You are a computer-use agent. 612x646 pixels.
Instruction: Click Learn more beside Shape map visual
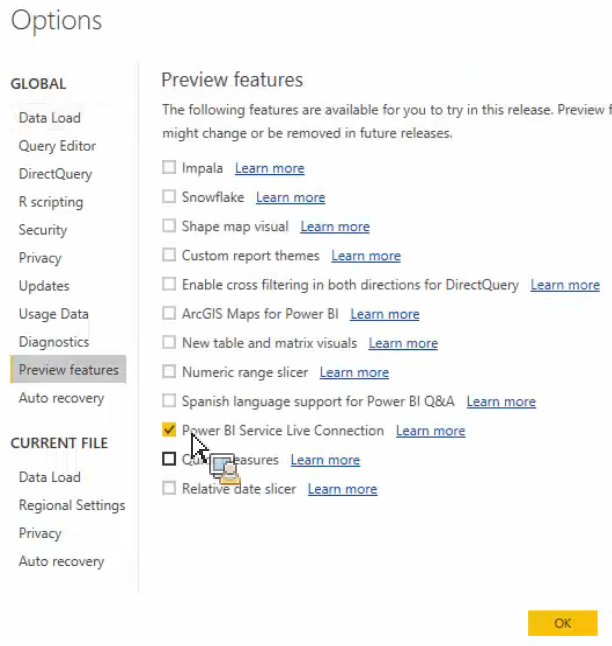pos(335,227)
